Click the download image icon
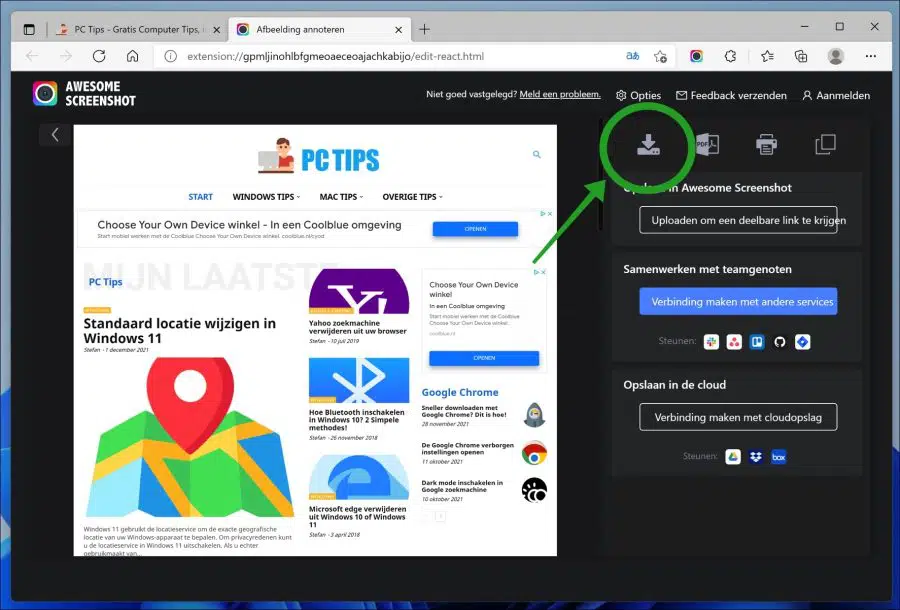This screenshot has width=900, height=610. coord(648,145)
